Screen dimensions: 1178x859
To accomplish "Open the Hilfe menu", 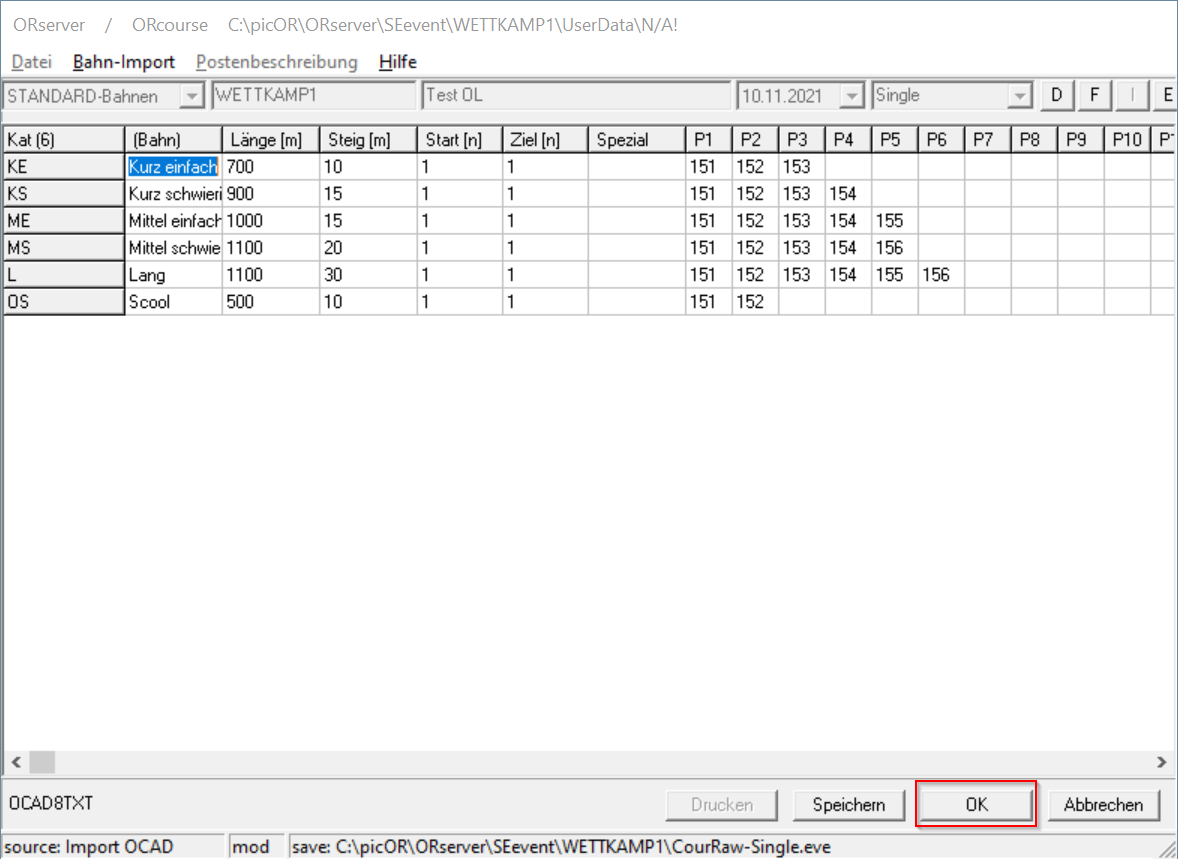I will (397, 62).
